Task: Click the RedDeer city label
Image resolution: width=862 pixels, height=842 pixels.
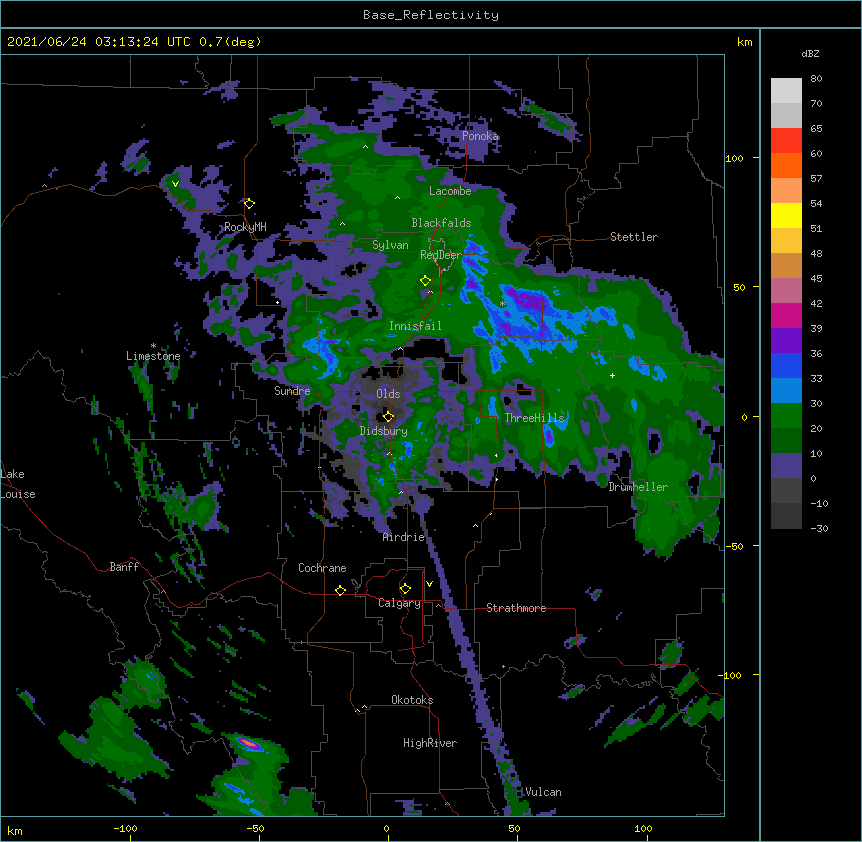Action: click(x=441, y=255)
